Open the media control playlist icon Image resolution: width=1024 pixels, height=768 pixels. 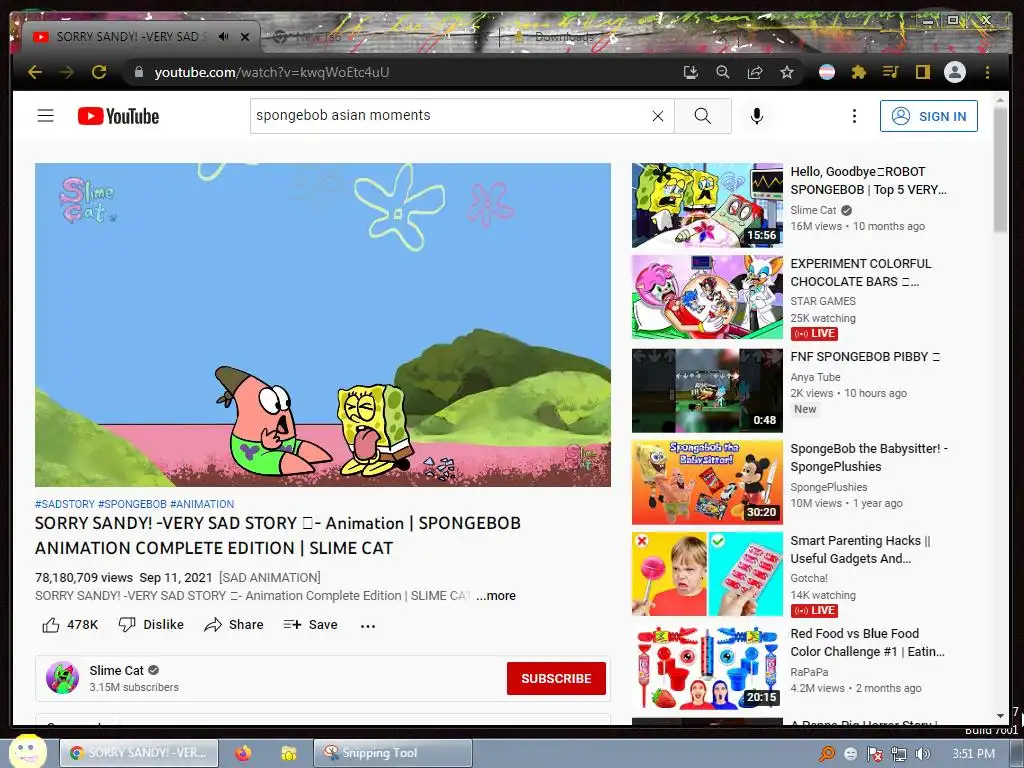point(890,72)
